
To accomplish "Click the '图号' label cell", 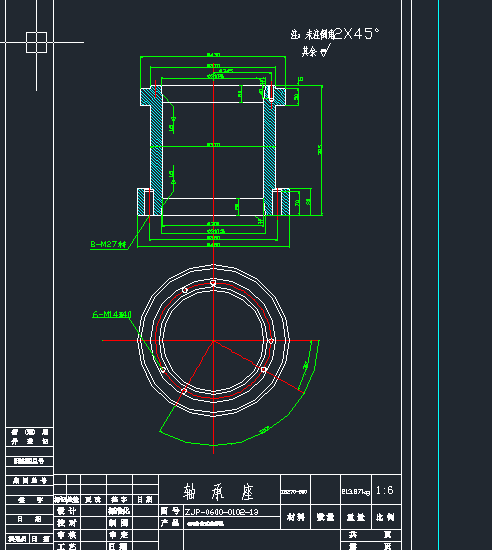I will pos(171,511).
